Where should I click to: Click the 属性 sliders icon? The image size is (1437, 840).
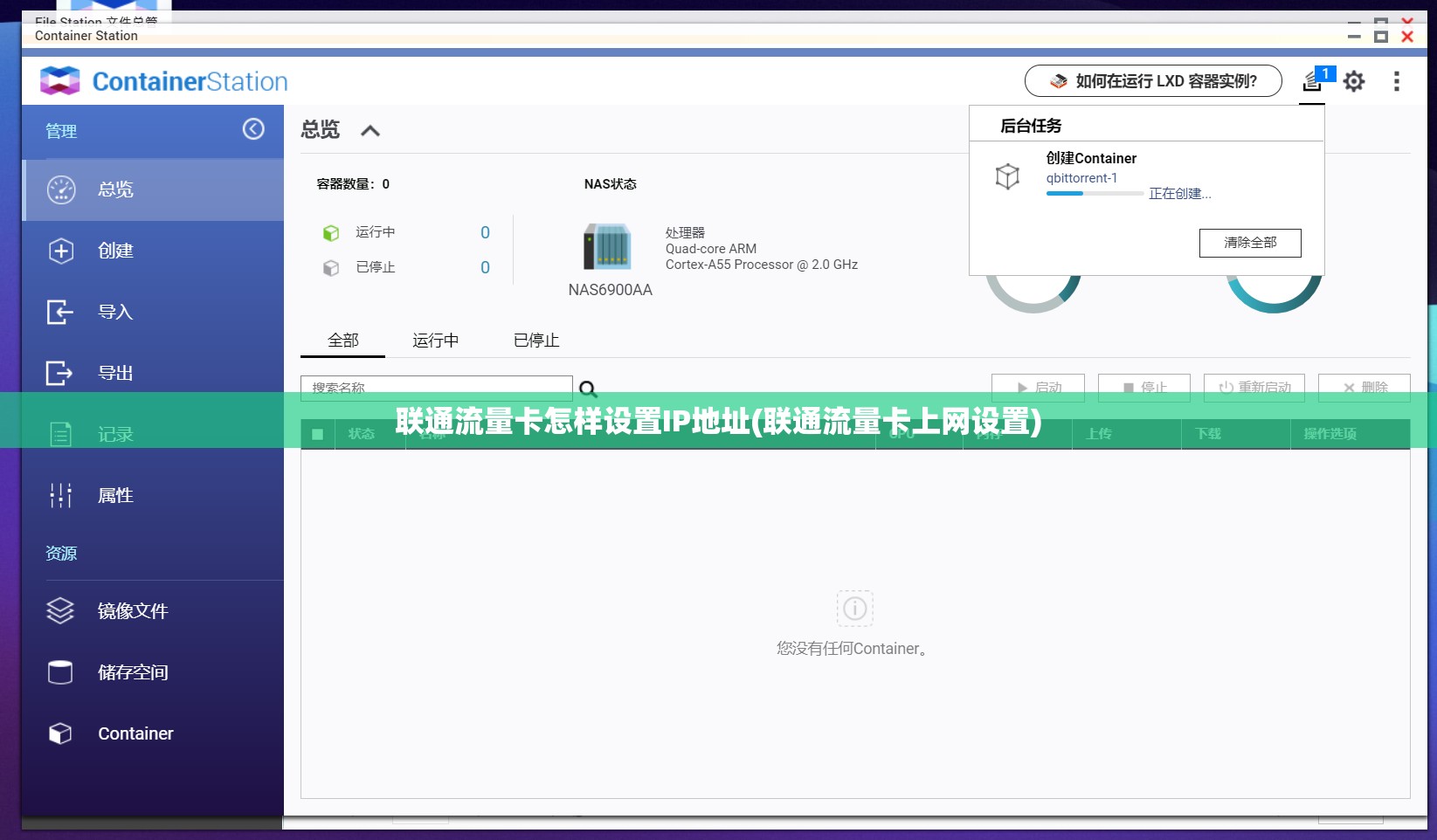point(60,495)
